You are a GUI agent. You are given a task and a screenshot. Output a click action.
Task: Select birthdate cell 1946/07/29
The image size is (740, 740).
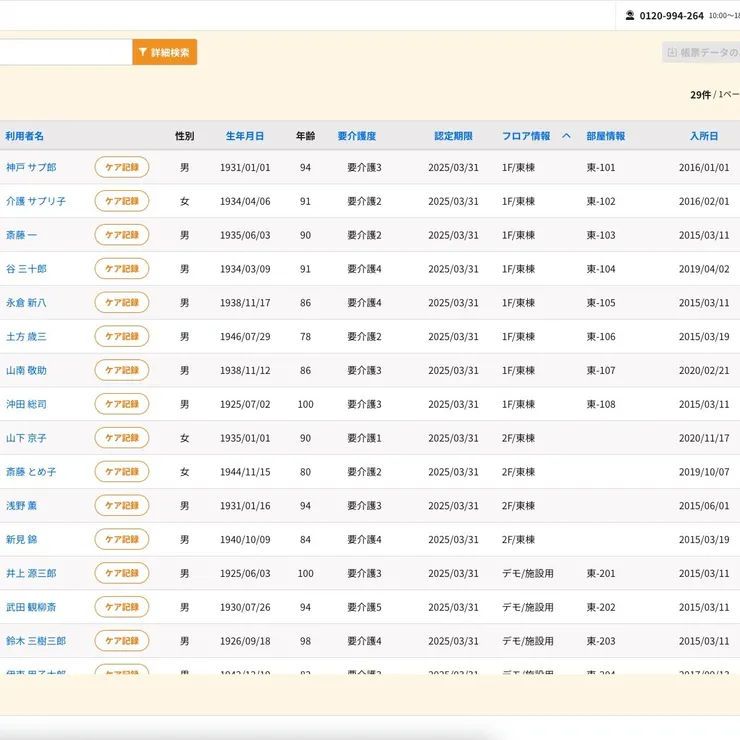click(x=245, y=336)
